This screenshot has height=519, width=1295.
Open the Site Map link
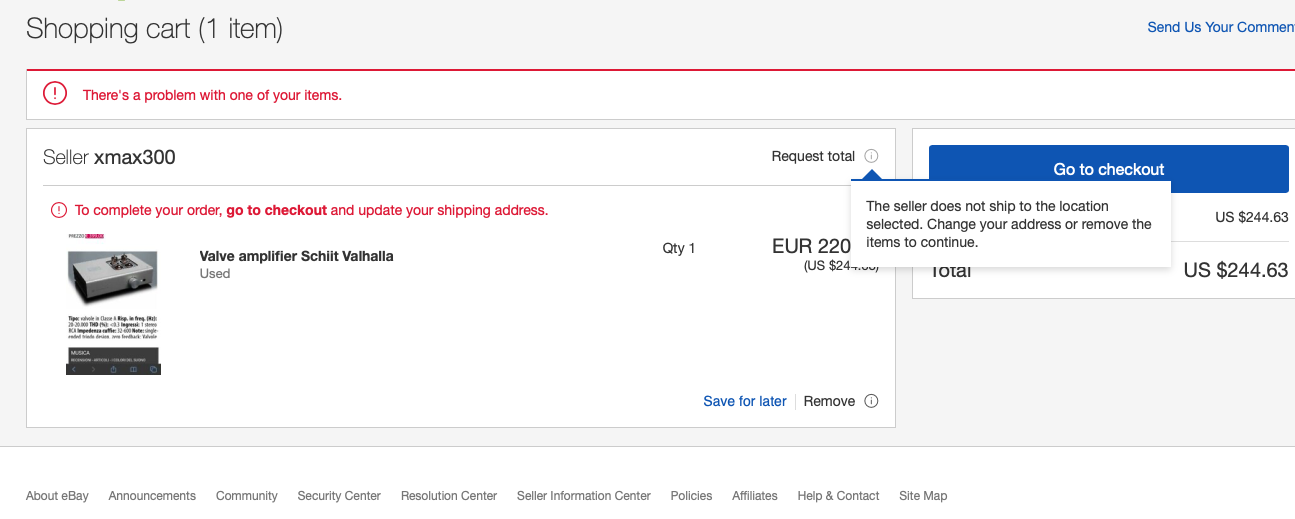click(x=922, y=495)
